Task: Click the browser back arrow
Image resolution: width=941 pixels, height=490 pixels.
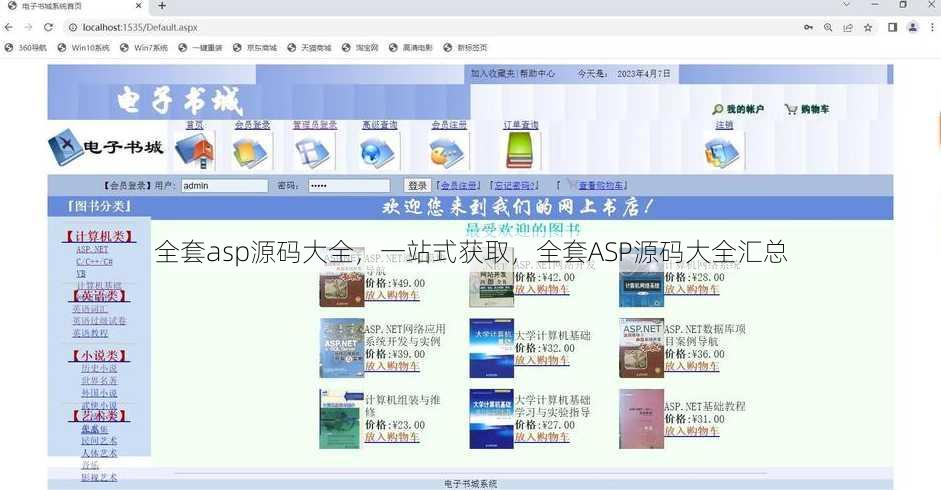Action: point(8,27)
